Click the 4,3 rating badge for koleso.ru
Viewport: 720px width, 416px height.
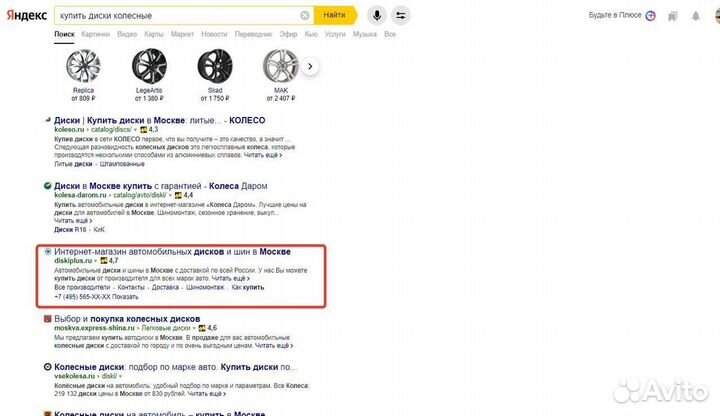coord(149,129)
